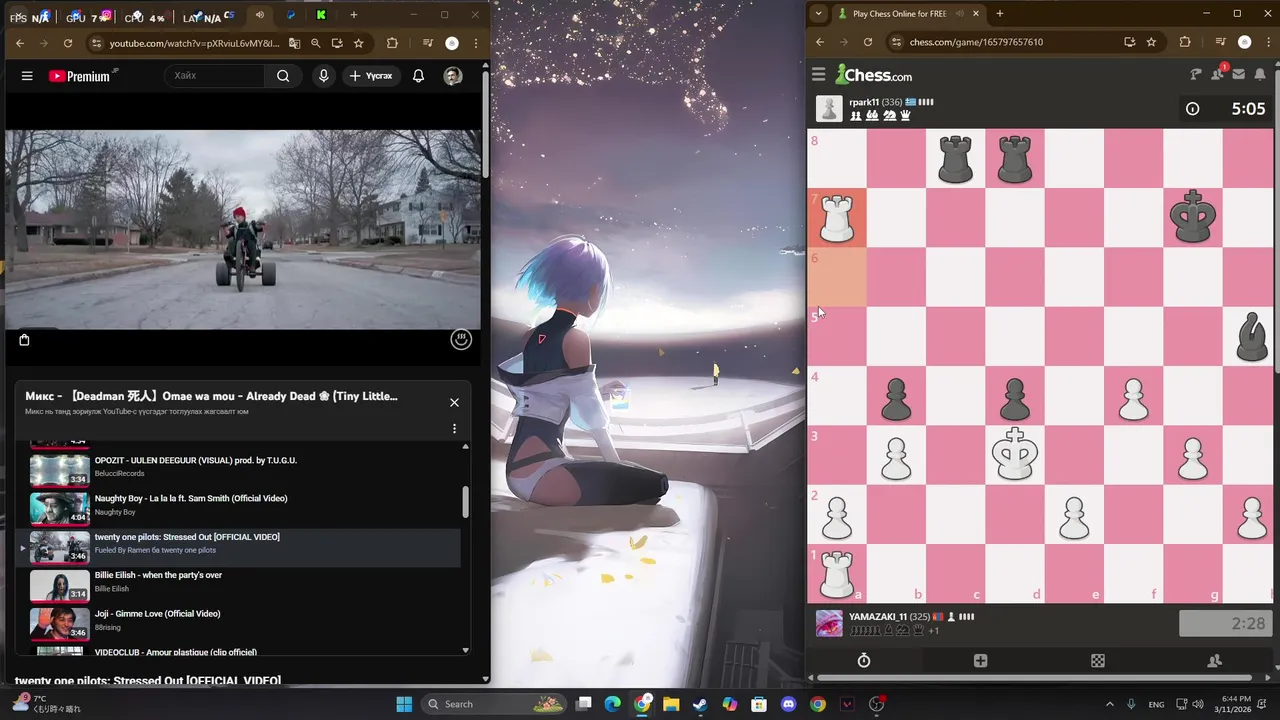Select the white king on d3

[1015, 455]
